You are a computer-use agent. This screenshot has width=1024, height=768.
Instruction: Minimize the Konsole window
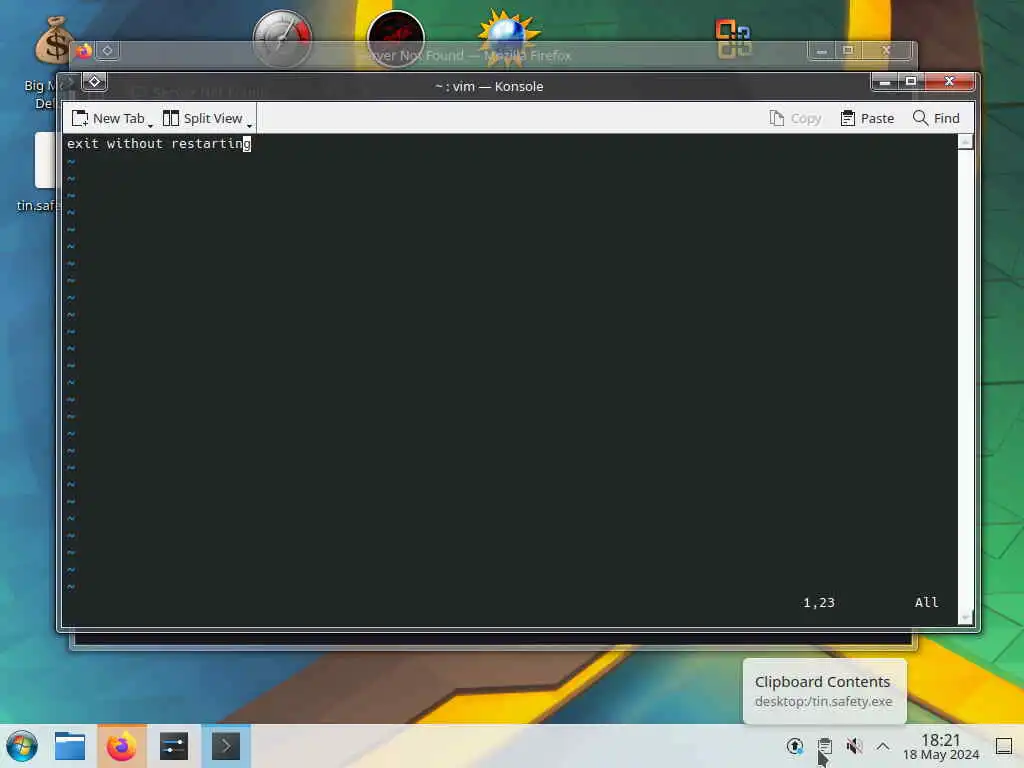[885, 82]
